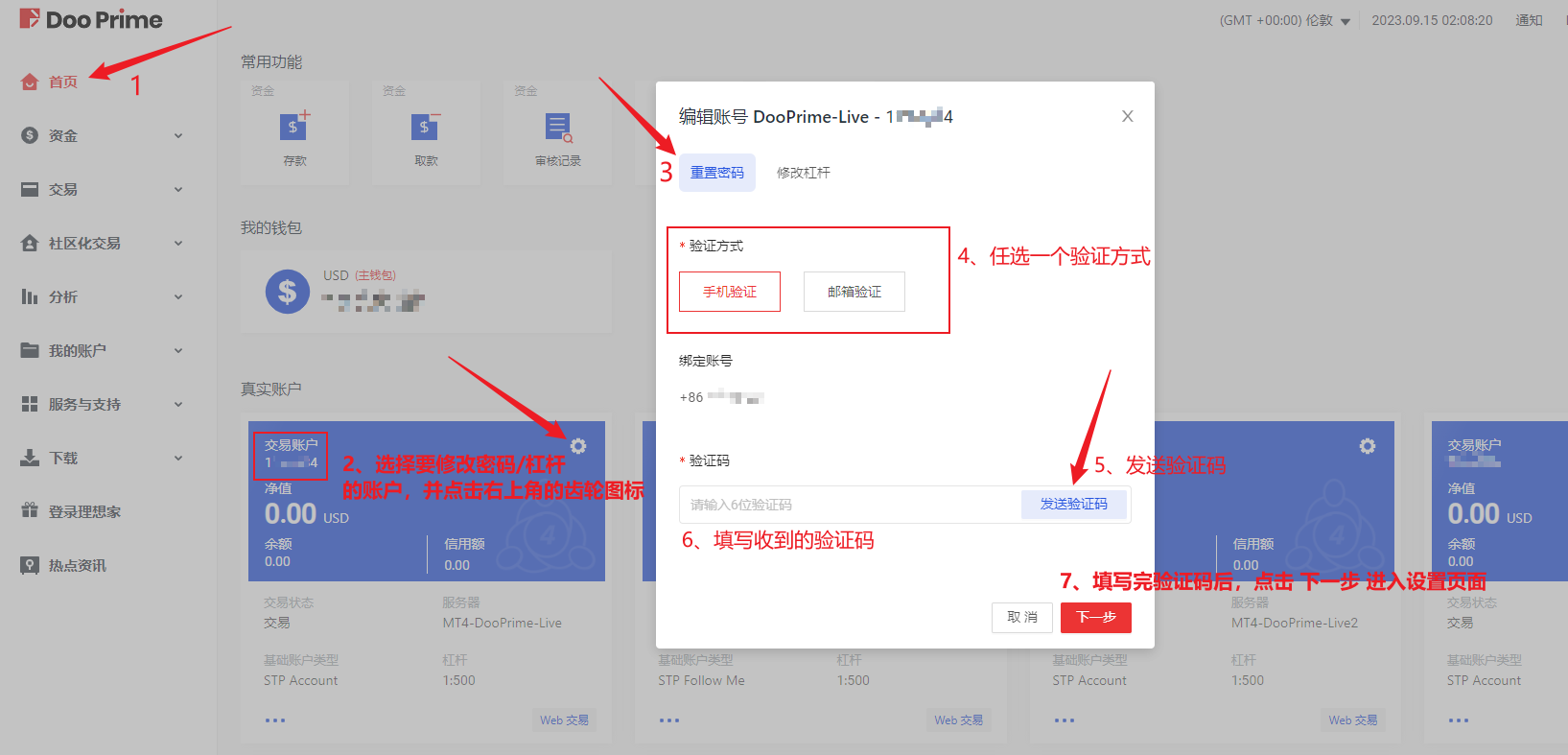Click the 资金 dollar icon in sidebar

click(30, 135)
